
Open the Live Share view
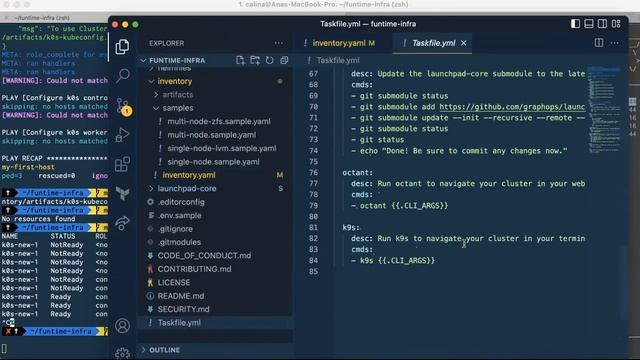pos(122,222)
